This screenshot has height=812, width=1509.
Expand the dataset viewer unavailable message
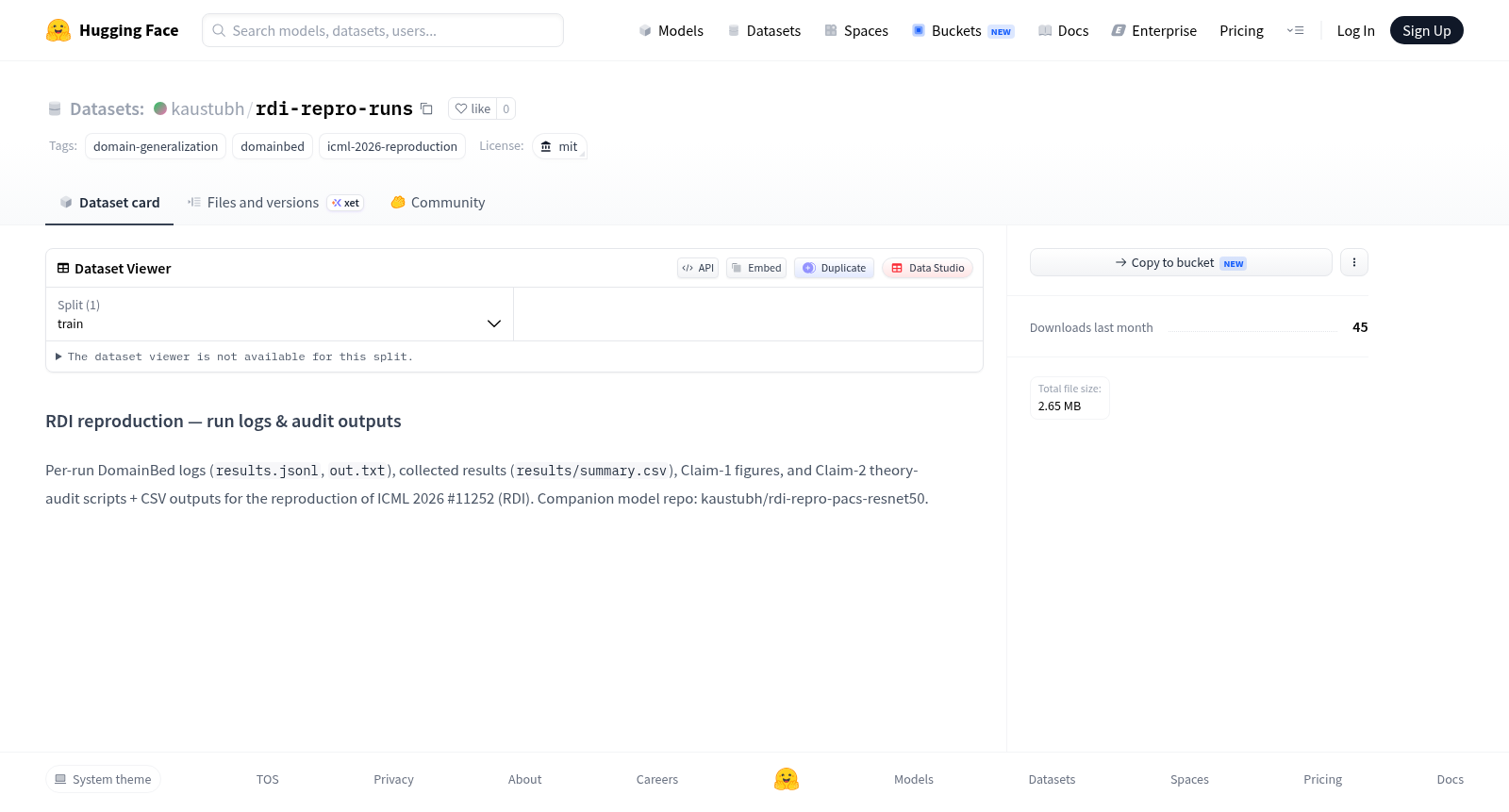[x=235, y=356]
